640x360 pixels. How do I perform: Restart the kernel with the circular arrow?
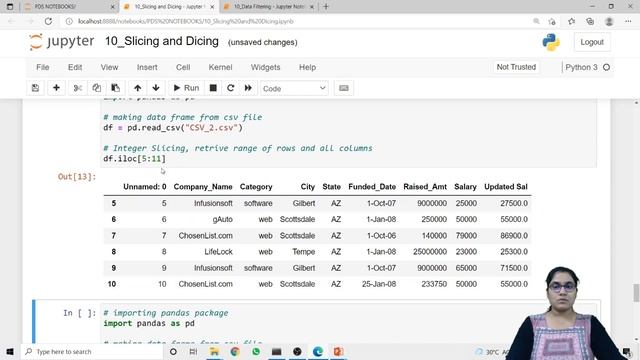(x=231, y=88)
